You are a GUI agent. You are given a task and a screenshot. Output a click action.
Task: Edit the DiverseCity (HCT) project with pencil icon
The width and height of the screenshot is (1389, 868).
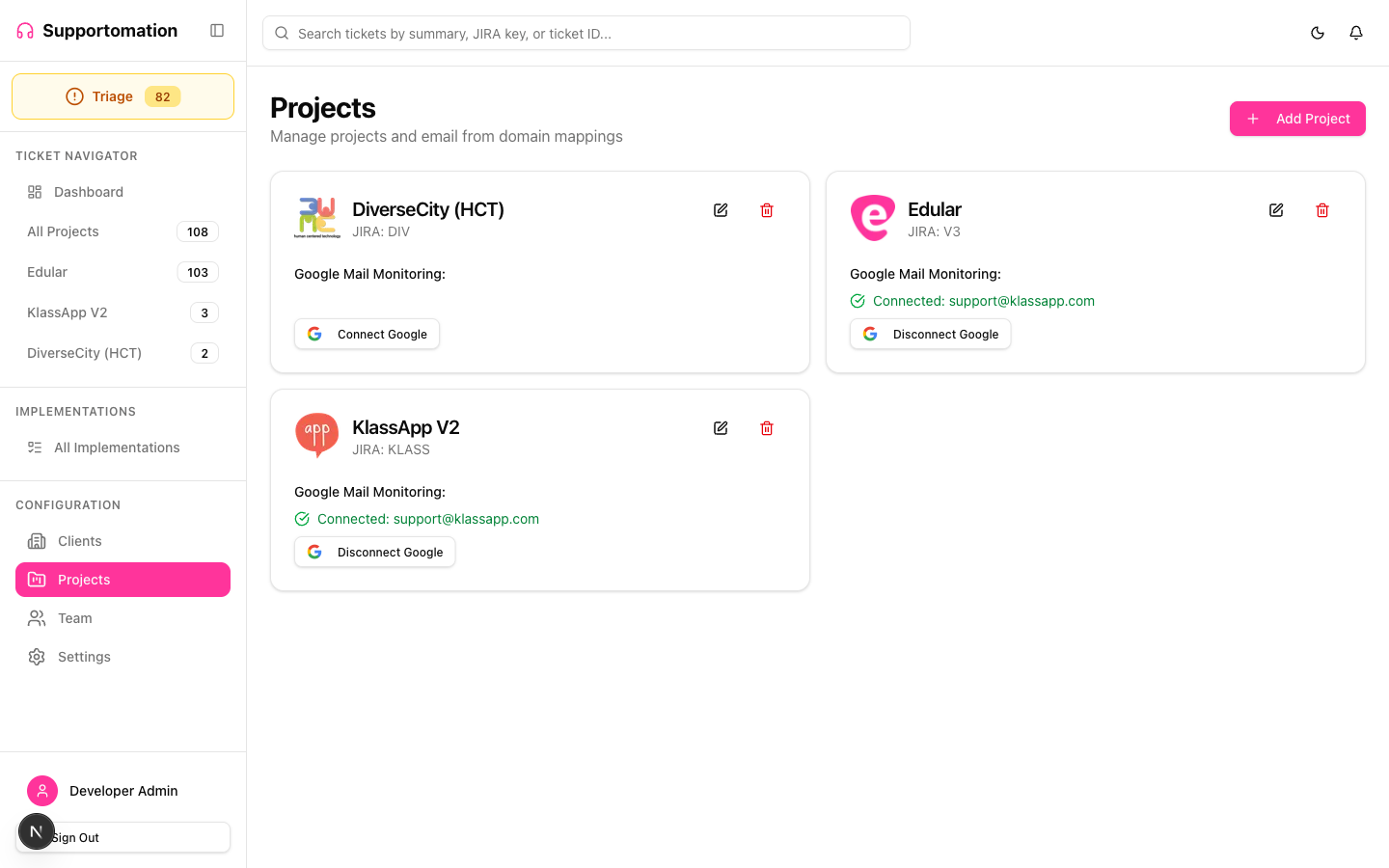[721, 209]
